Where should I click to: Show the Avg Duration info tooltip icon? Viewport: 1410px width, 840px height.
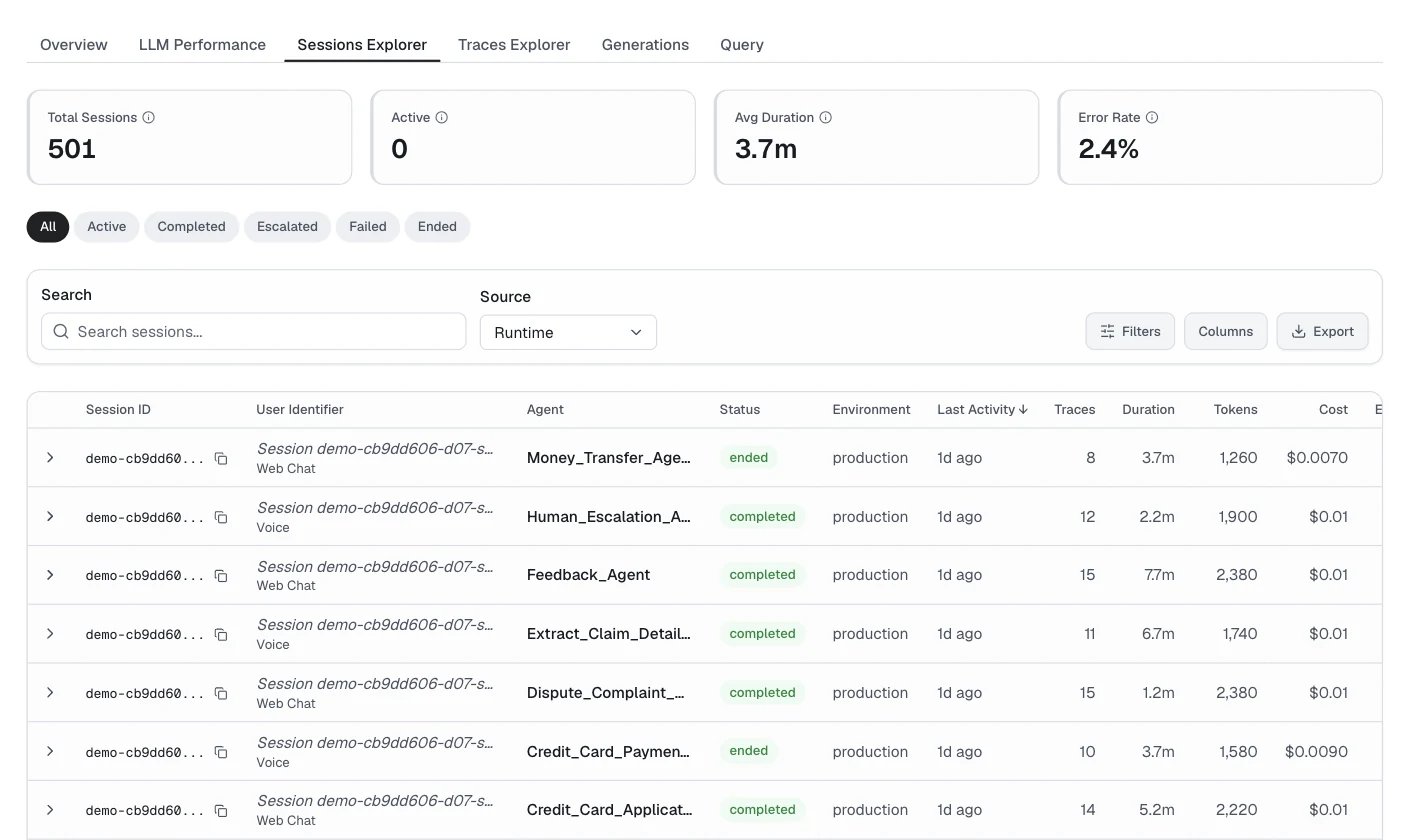pos(826,117)
